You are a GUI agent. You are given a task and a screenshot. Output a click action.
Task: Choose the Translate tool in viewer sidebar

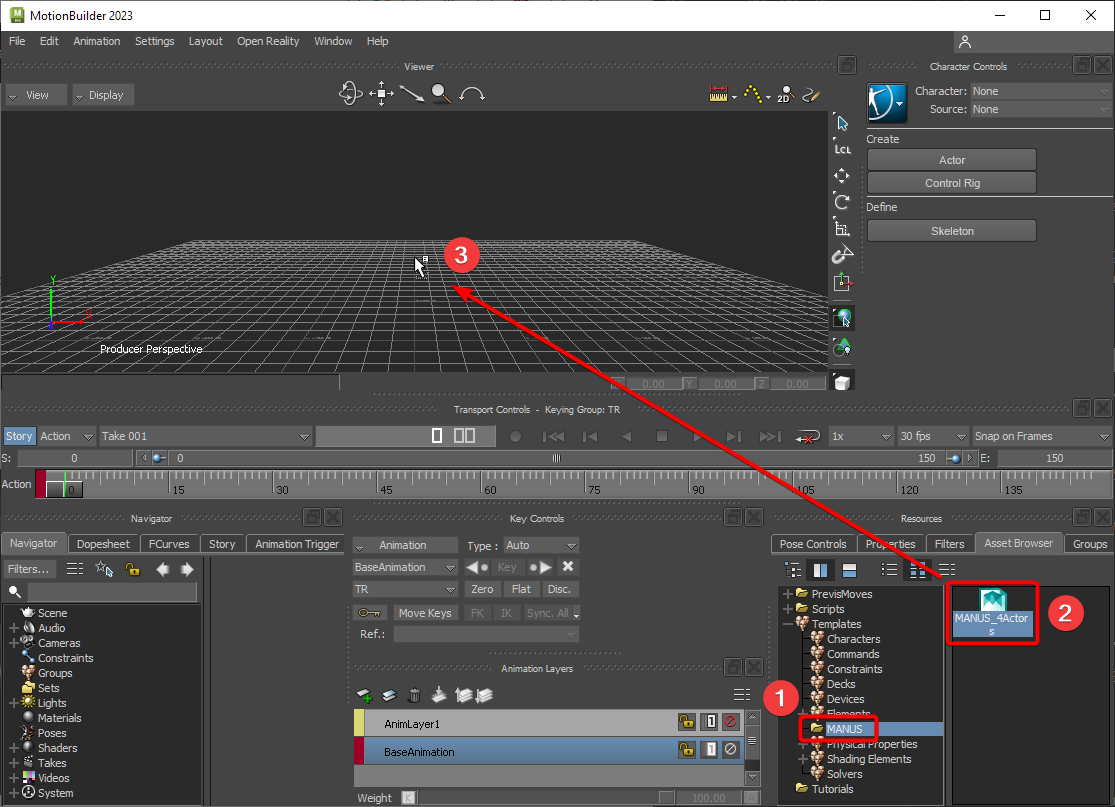(x=842, y=176)
